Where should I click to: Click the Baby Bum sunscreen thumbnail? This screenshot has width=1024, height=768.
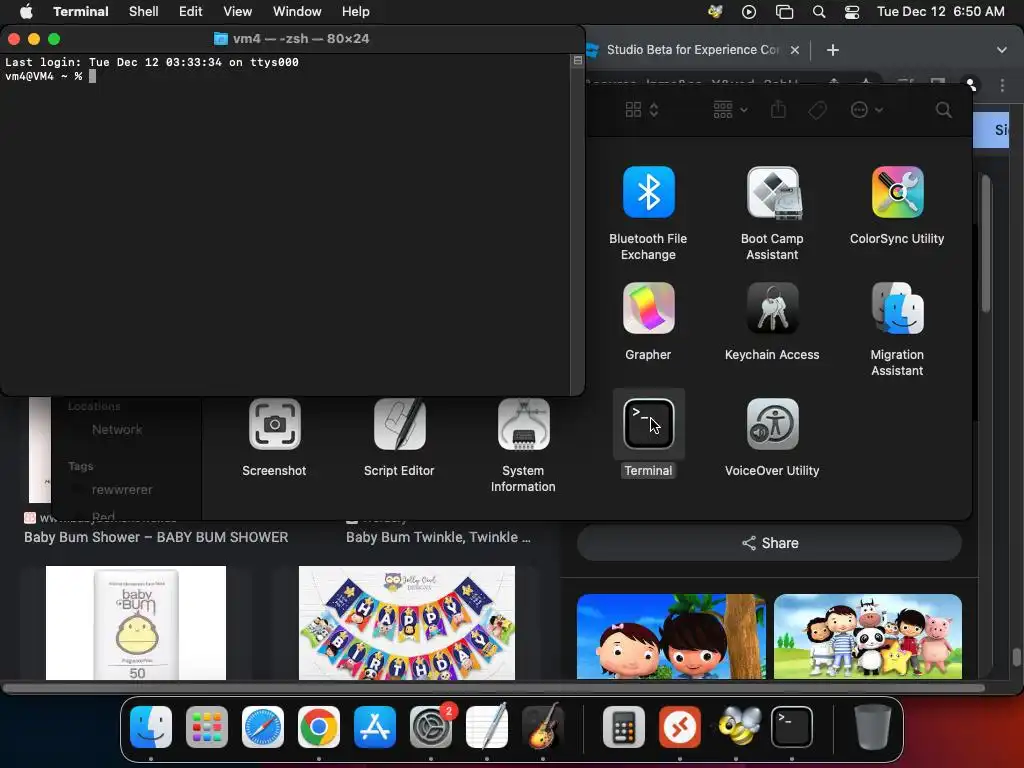click(x=136, y=623)
